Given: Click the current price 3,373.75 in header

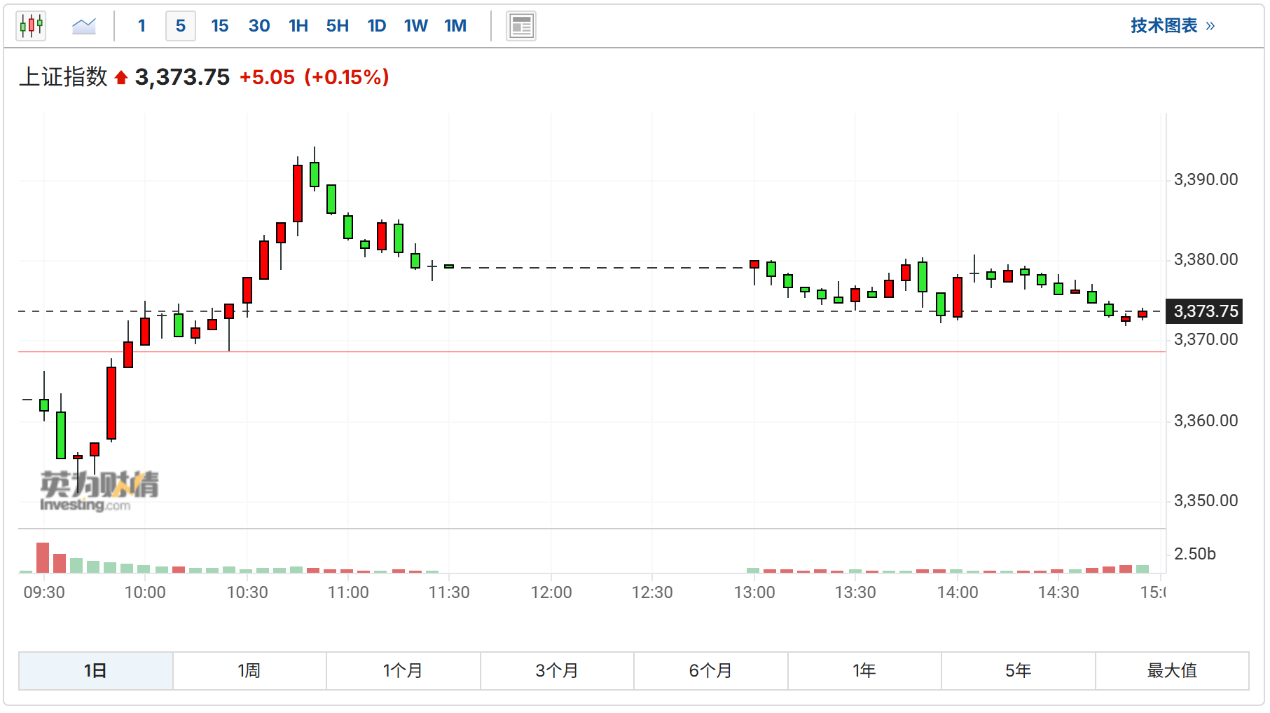Looking at the screenshot, I should tap(182, 77).
